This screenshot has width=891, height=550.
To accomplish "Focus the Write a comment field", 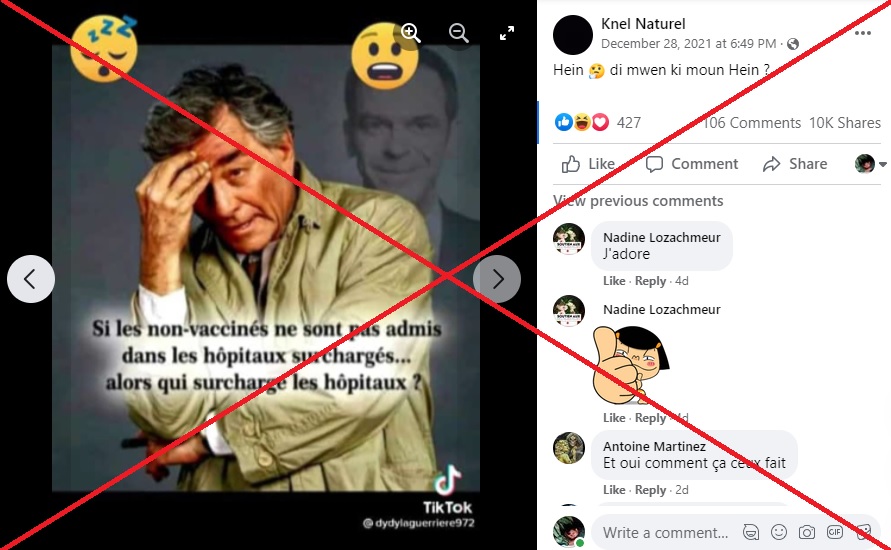I will (665, 532).
